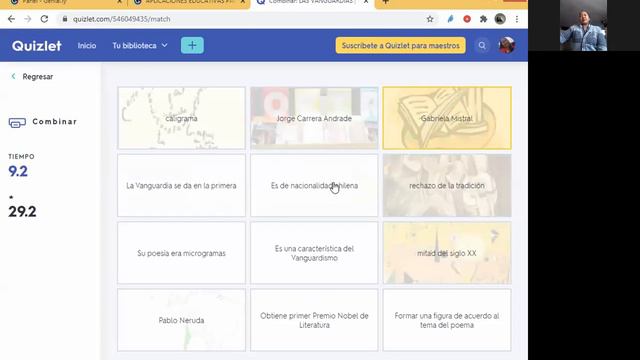Select the Jorge Carrera Andrade card

click(x=314, y=118)
